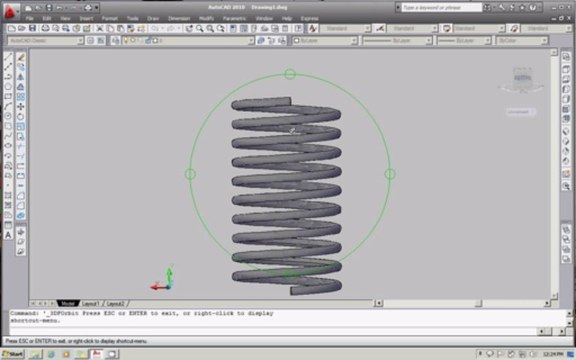
Task: Open the red AutoCAD application menu
Action: tap(10, 11)
